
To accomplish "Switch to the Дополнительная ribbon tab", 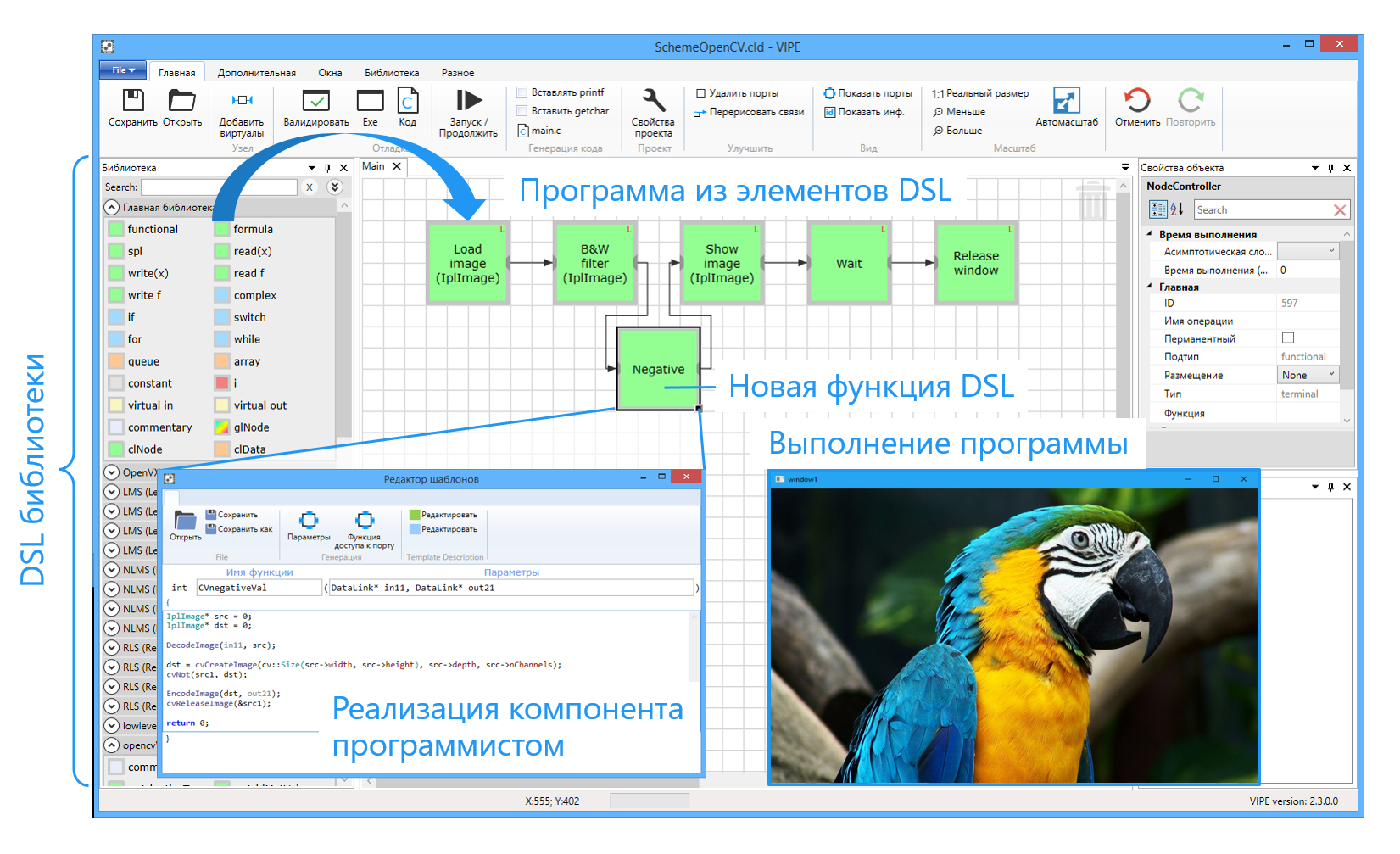I will [256, 73].
